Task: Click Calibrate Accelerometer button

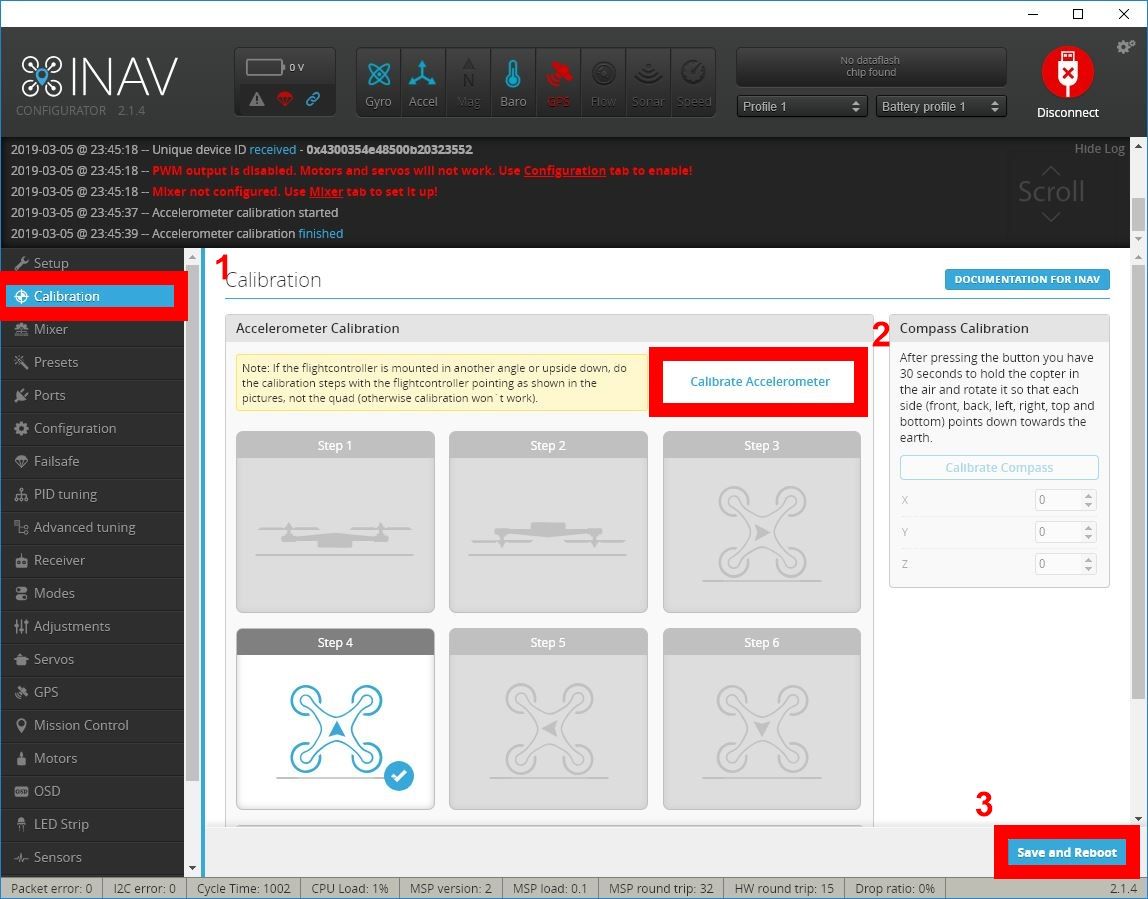Action: [759, 381]
